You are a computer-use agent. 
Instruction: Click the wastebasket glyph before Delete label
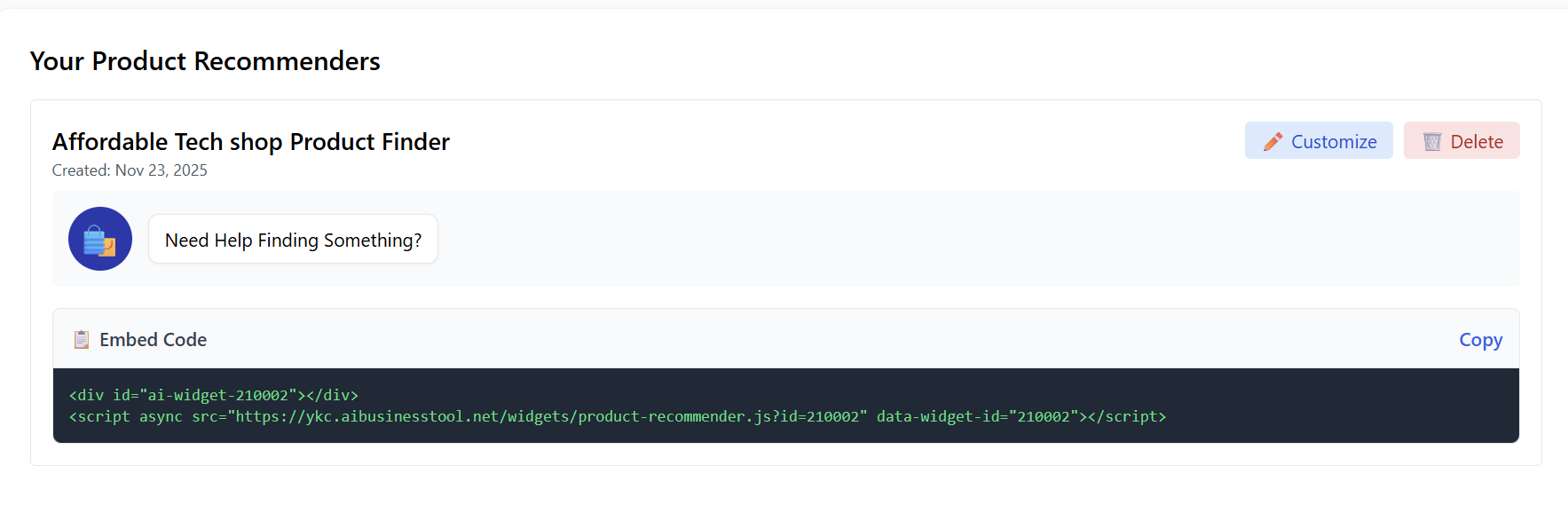click(1432, 140)
